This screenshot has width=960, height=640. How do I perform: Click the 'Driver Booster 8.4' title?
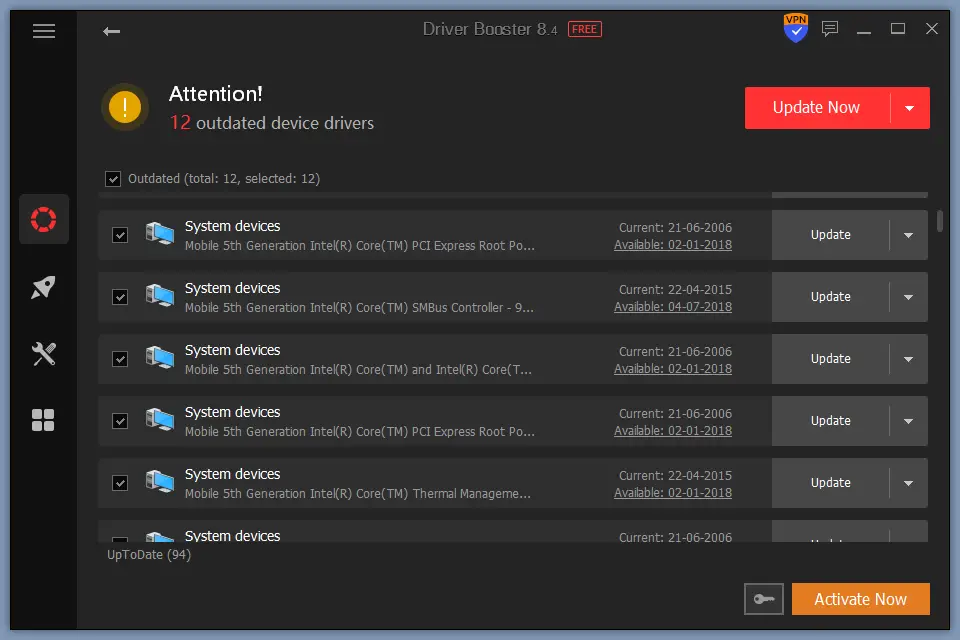coord(490,29)
